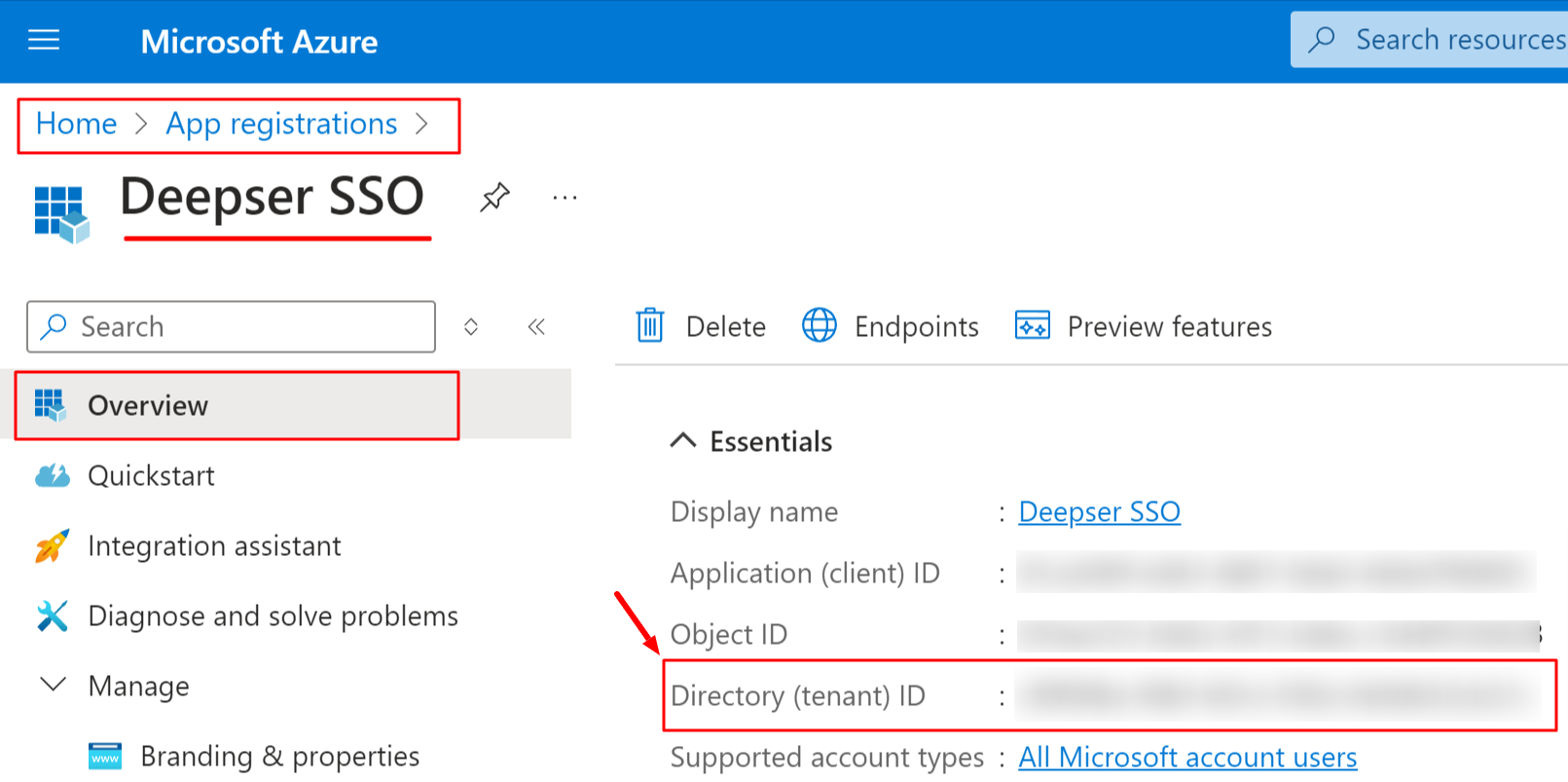Click the Supported account types label
Screen dimensions: 1568x782
827,758
